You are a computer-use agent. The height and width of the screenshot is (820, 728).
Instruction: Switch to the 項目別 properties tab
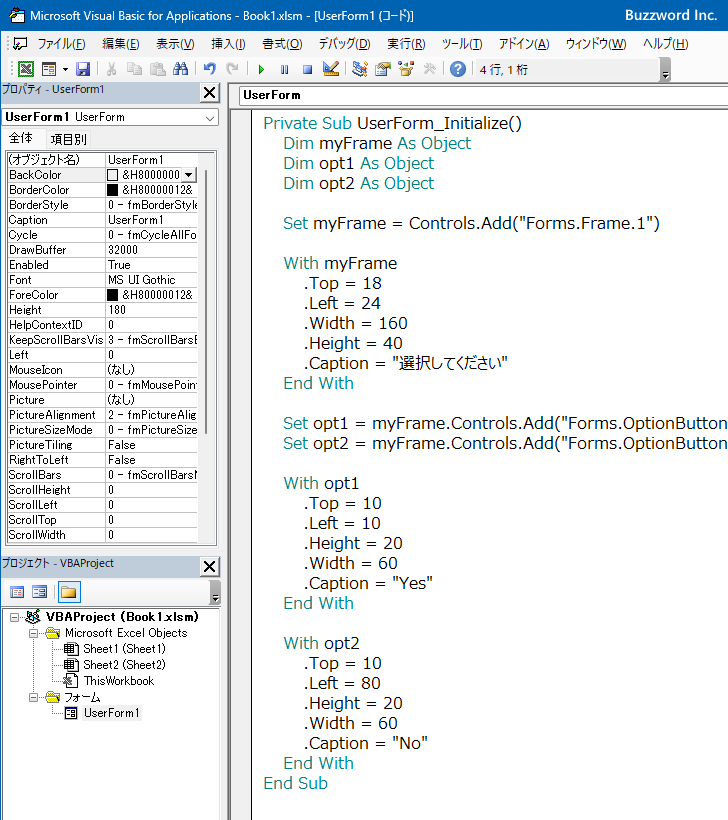tap(68, 139)
